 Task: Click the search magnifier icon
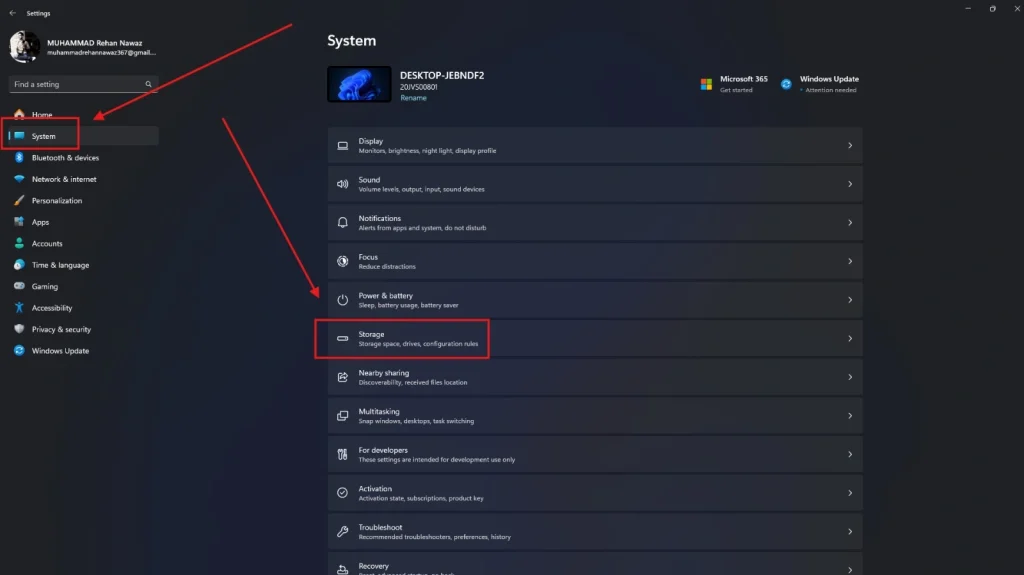pos(148,84)
